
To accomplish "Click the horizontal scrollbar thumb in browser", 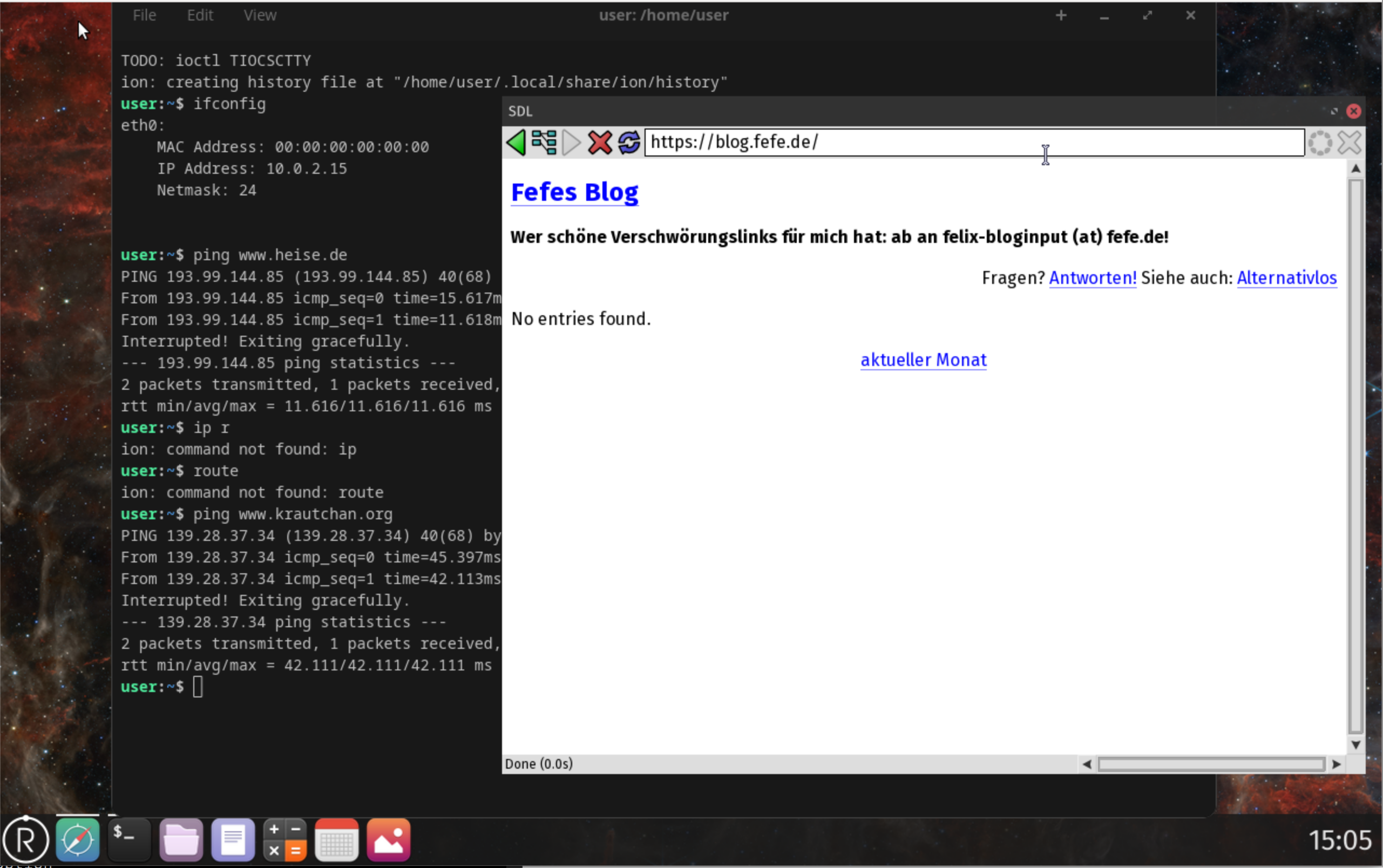I will pyautogui.click(x=1211, y=764).
